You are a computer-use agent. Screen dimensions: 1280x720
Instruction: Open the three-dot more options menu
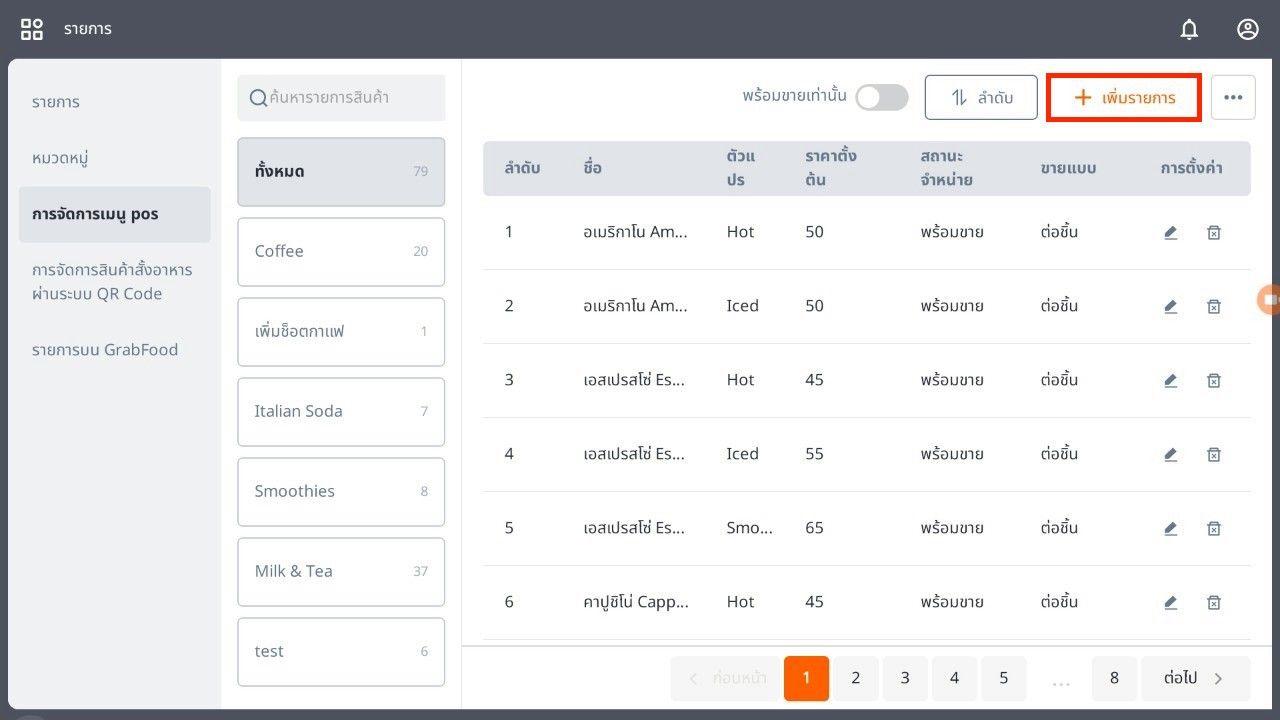(x=1233, y=97)
